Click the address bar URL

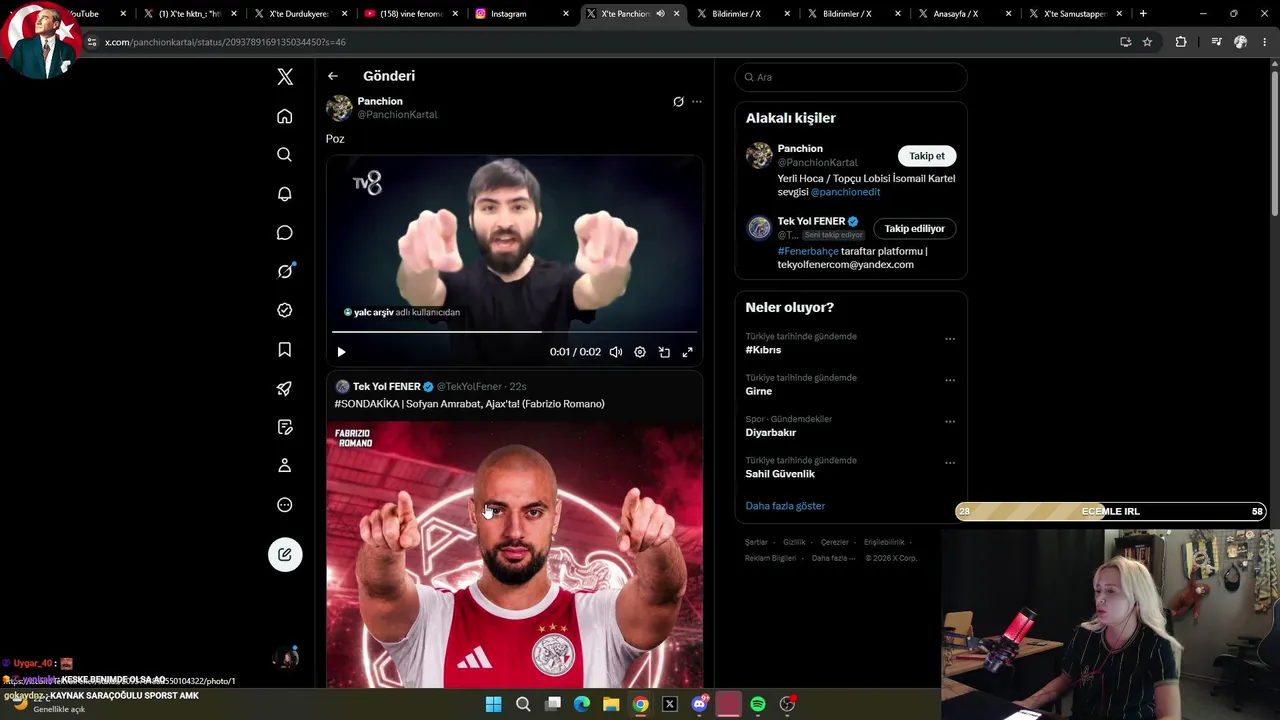click(x=225, y=42)
